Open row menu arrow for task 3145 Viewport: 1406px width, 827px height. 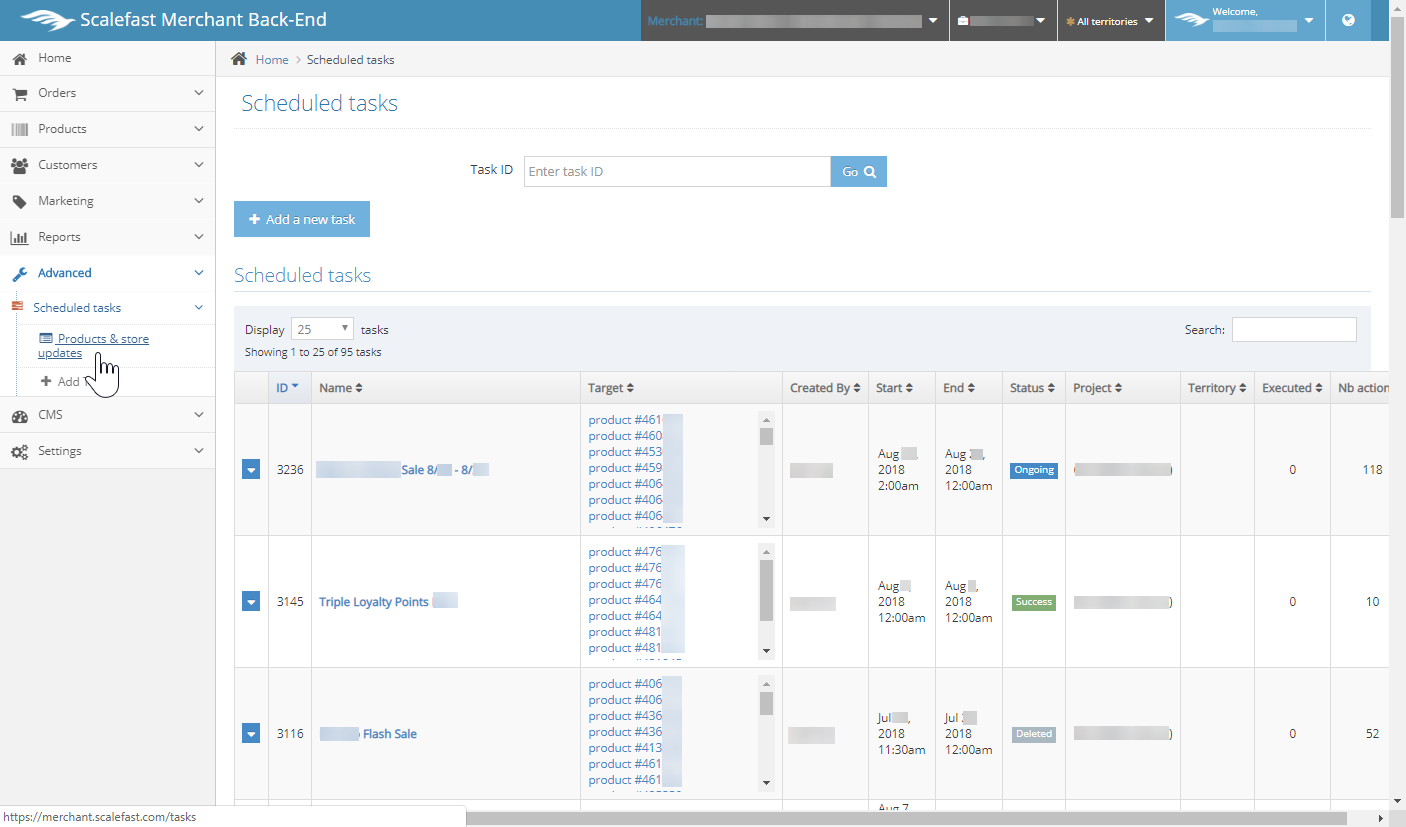click(251, 601)
